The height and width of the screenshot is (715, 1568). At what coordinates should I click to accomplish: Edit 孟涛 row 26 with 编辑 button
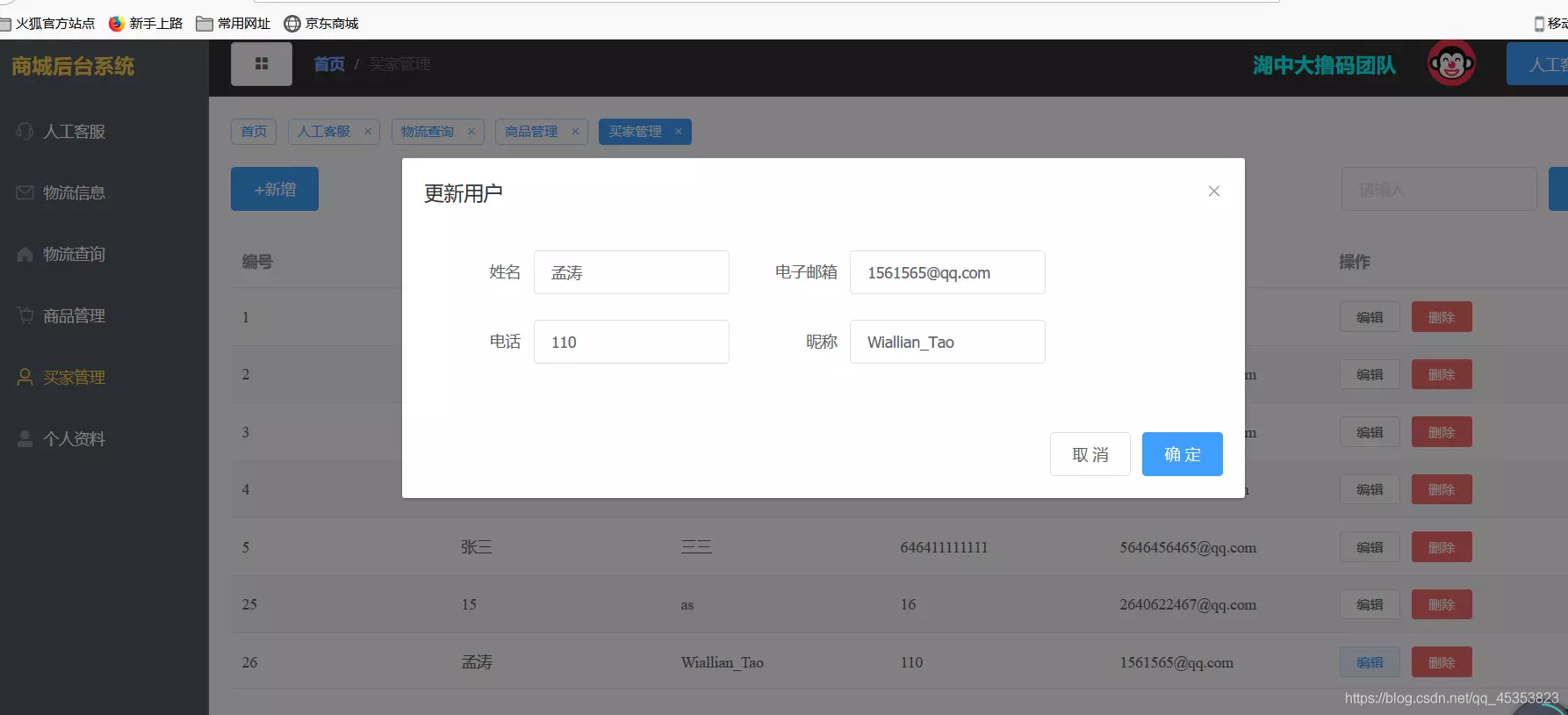tap(1370, 662)
